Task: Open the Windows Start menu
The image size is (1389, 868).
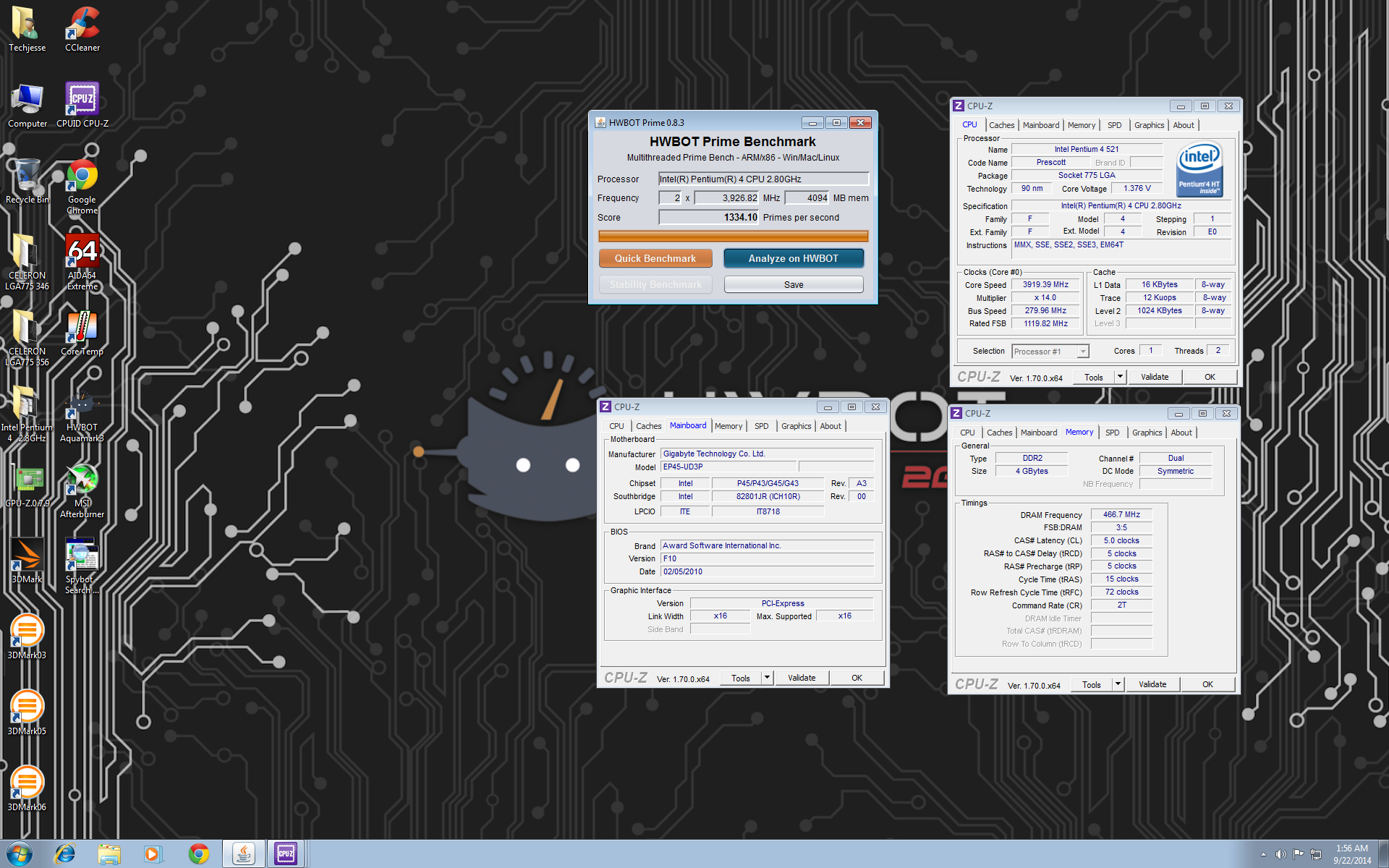Action: point(20,854)
